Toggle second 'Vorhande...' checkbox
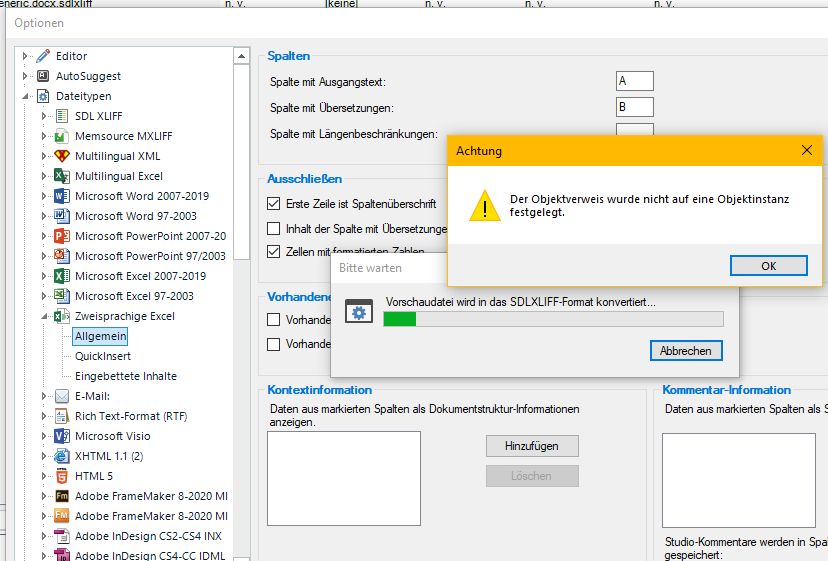828x561 pixels. (x=274, y=344)
